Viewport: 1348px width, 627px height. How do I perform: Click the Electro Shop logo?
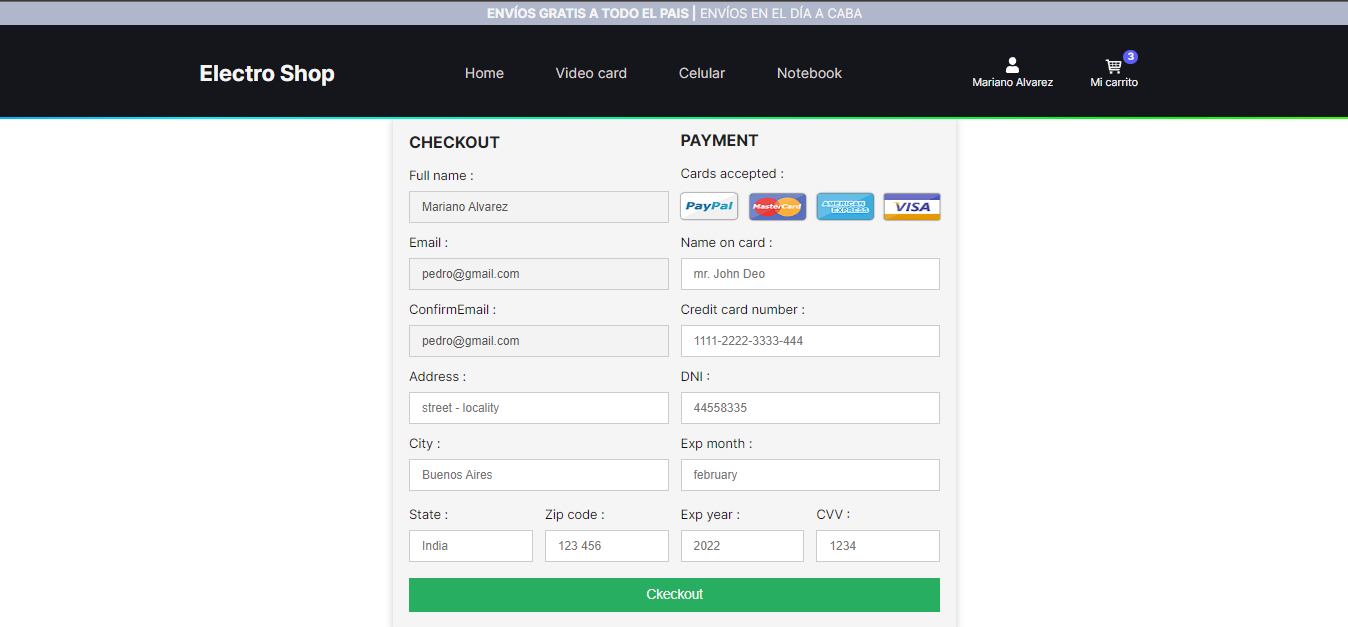266,73
